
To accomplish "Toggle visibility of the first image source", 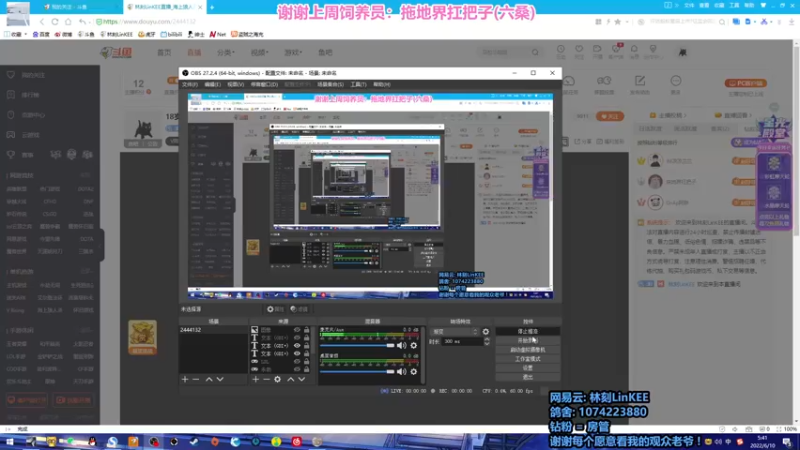I will (297, 330).
